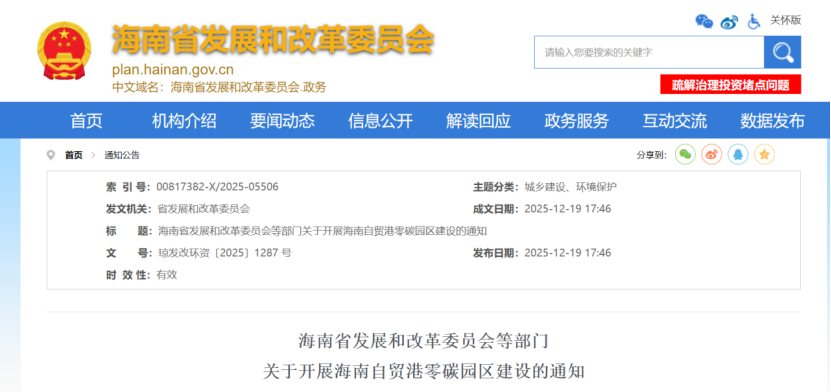The height and width of the screenshot is (392, 831).
Task: Click 城乡建设、环境保护 topic category value
Action: (570, 186)
